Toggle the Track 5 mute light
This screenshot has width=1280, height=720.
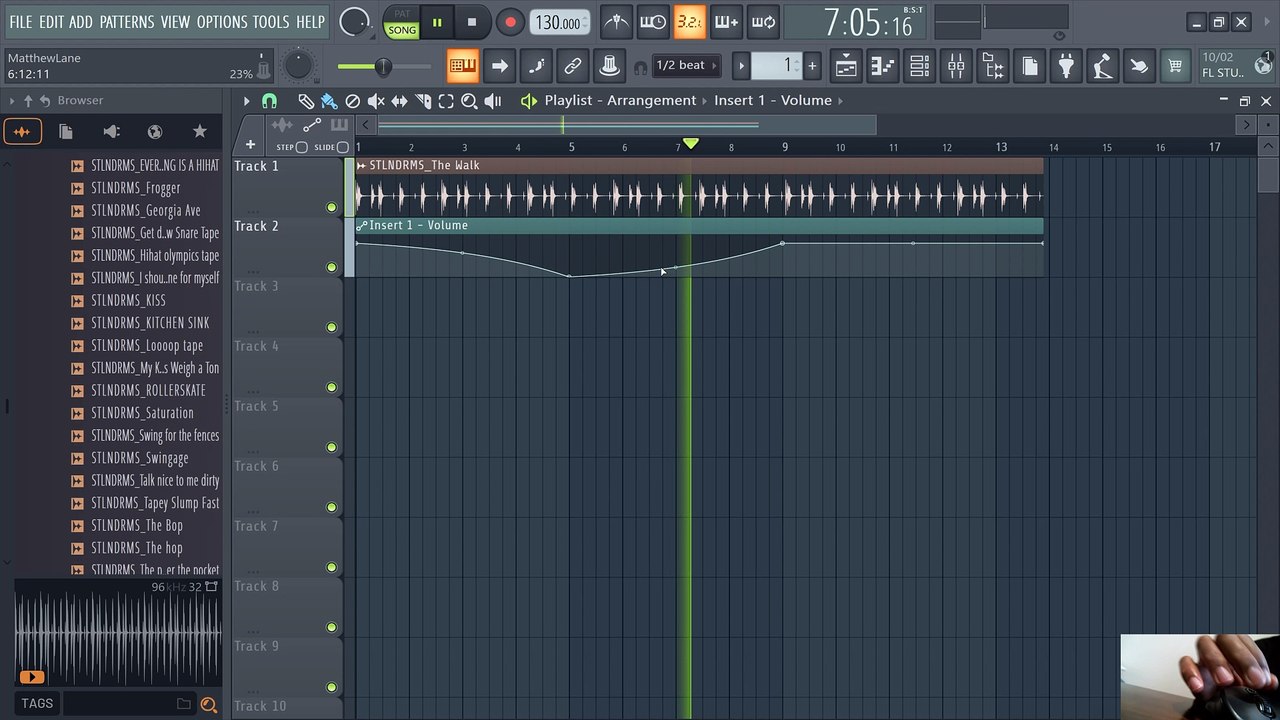331,447
